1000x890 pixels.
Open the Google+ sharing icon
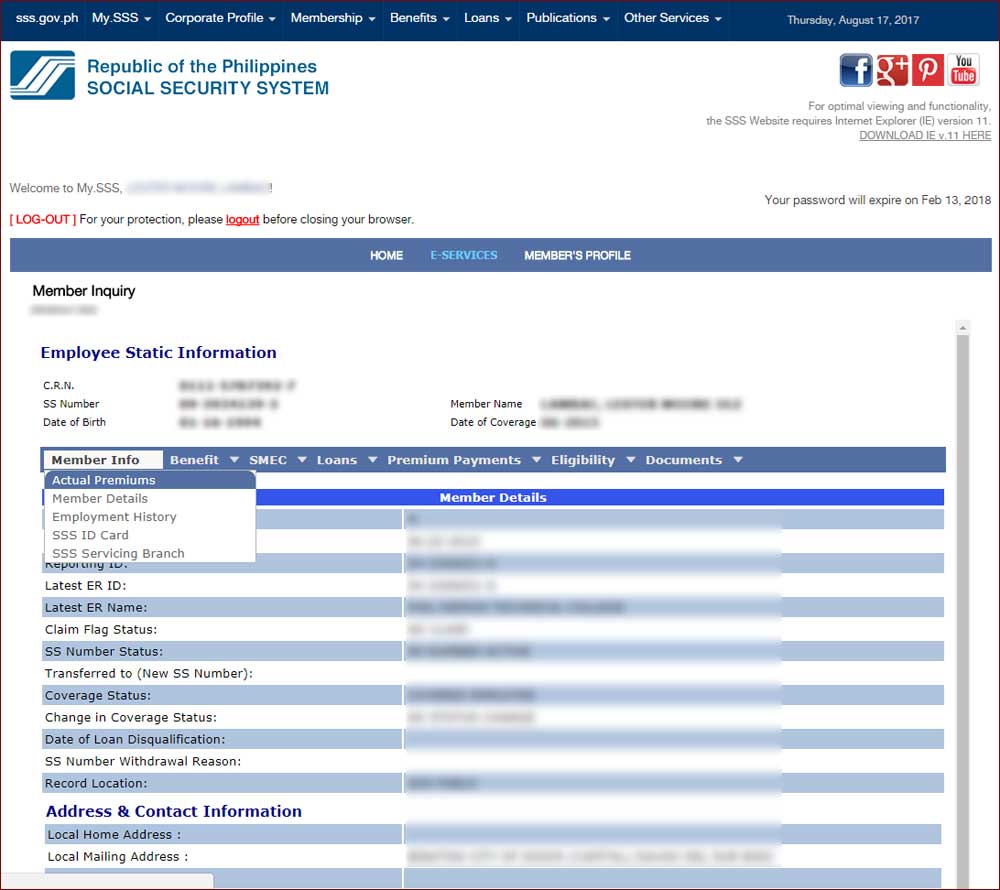coord(892,69)
